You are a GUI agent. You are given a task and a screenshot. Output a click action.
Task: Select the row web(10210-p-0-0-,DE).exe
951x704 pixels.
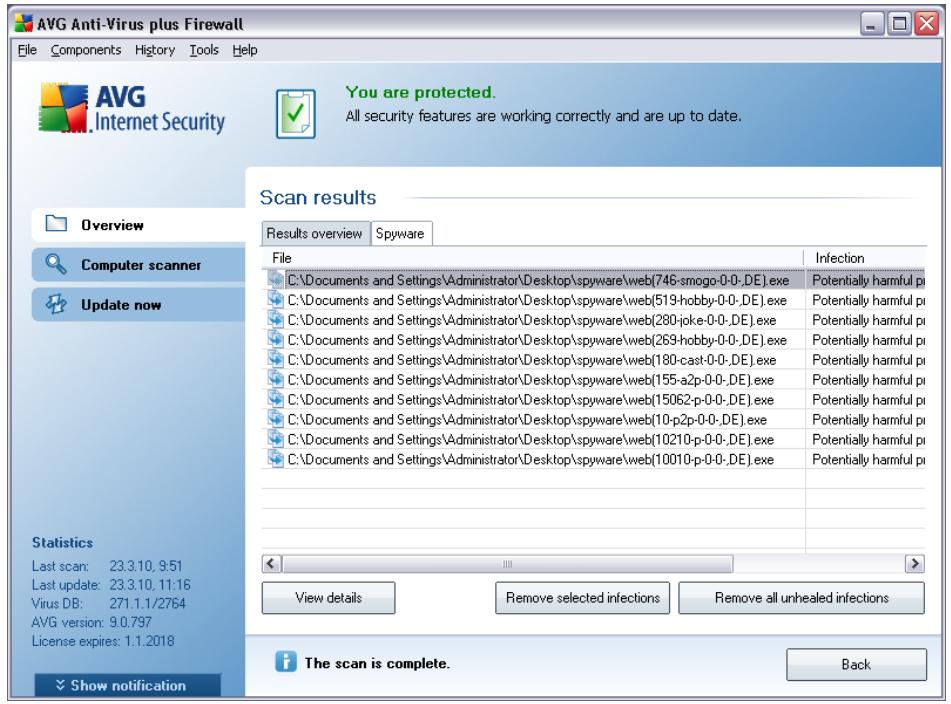(593, 440)
